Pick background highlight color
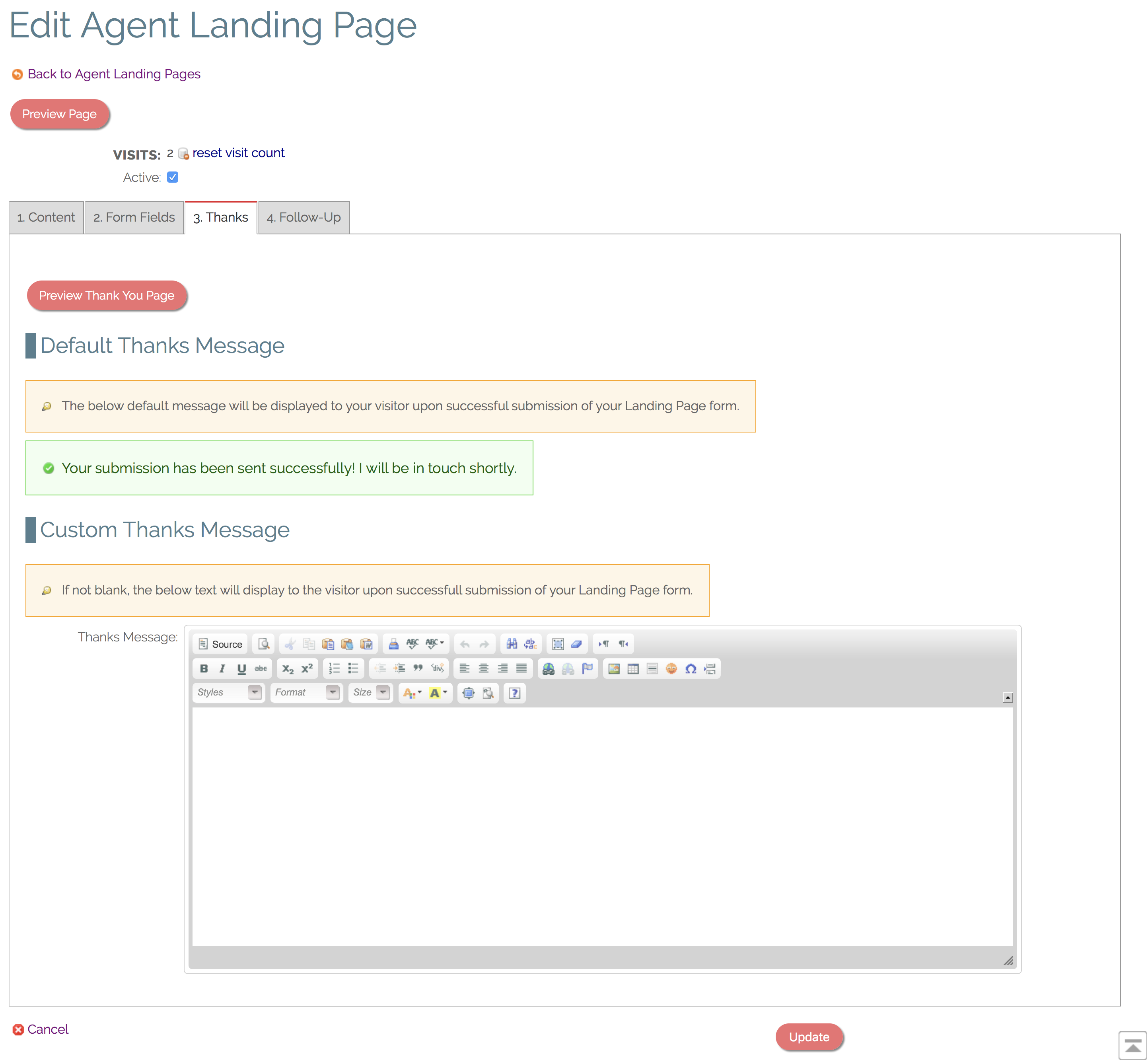Viewport: 1148px width, 1060px height. 438,692
